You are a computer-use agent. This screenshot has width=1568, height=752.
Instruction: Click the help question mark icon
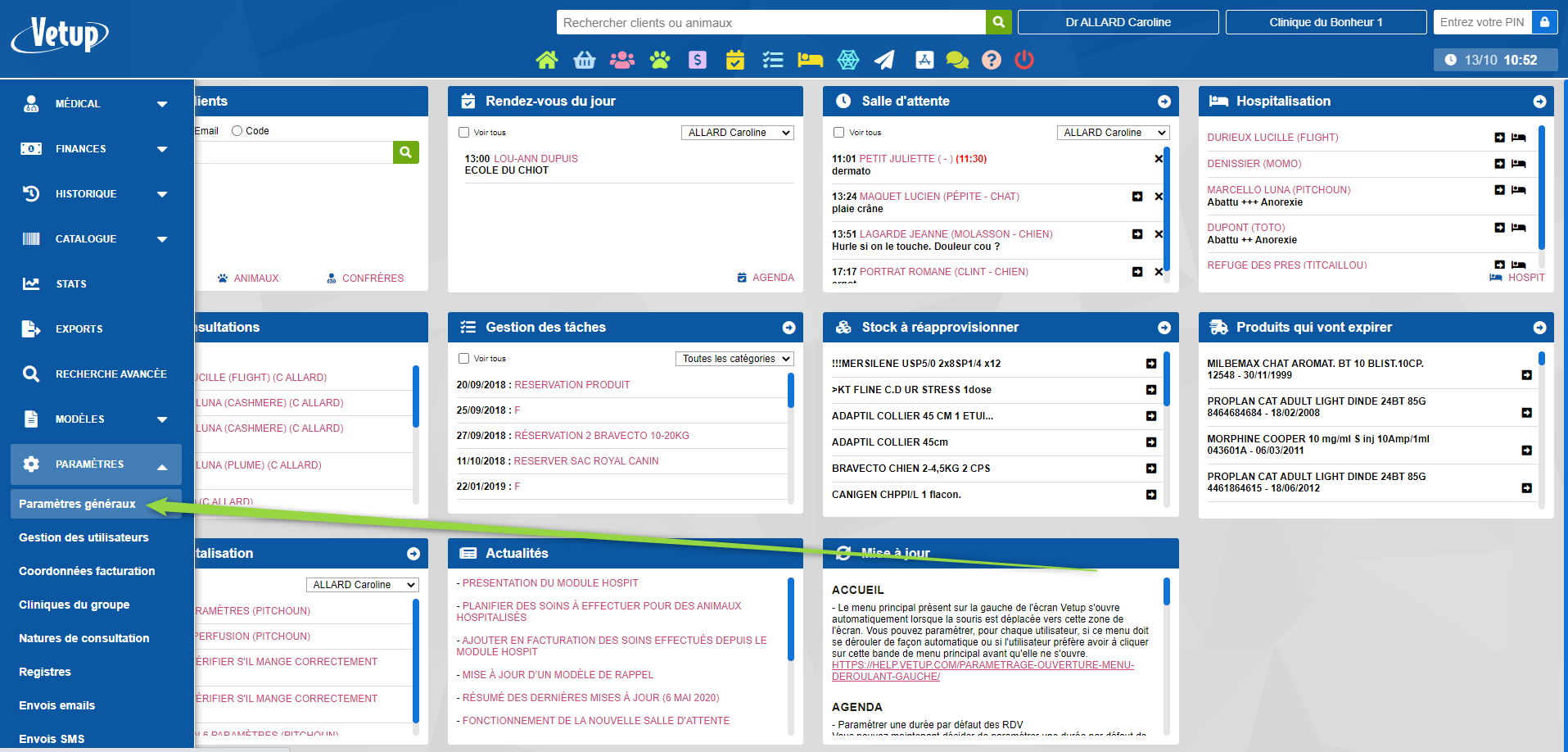[992, 60]
